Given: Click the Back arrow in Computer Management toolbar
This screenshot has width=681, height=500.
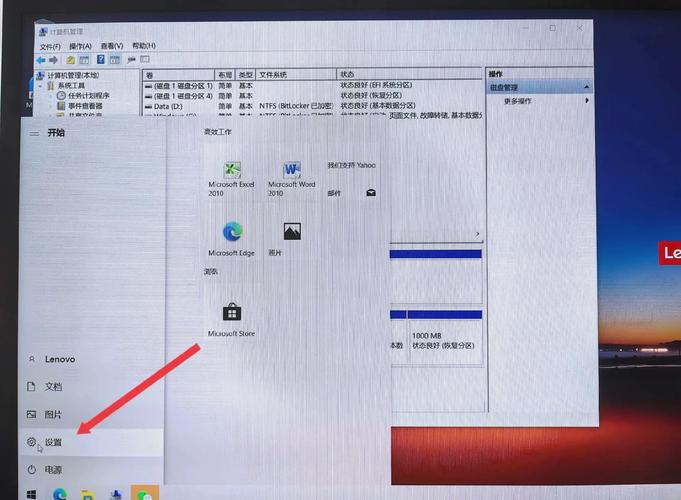Looking at the screenshot, I should (41, 60).
